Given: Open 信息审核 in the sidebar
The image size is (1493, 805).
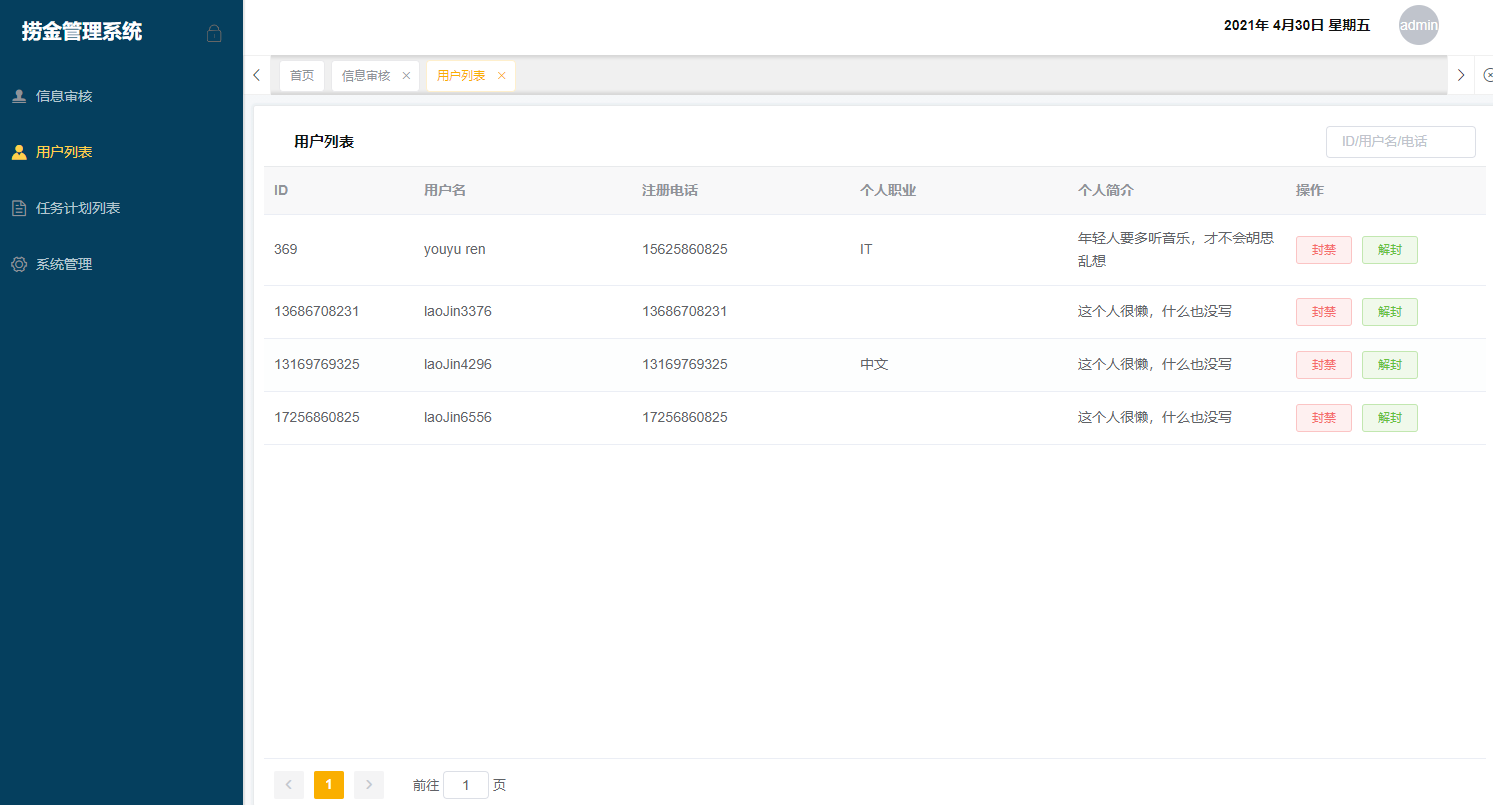Looking at the screenshot, I should [x=64, y=96].
